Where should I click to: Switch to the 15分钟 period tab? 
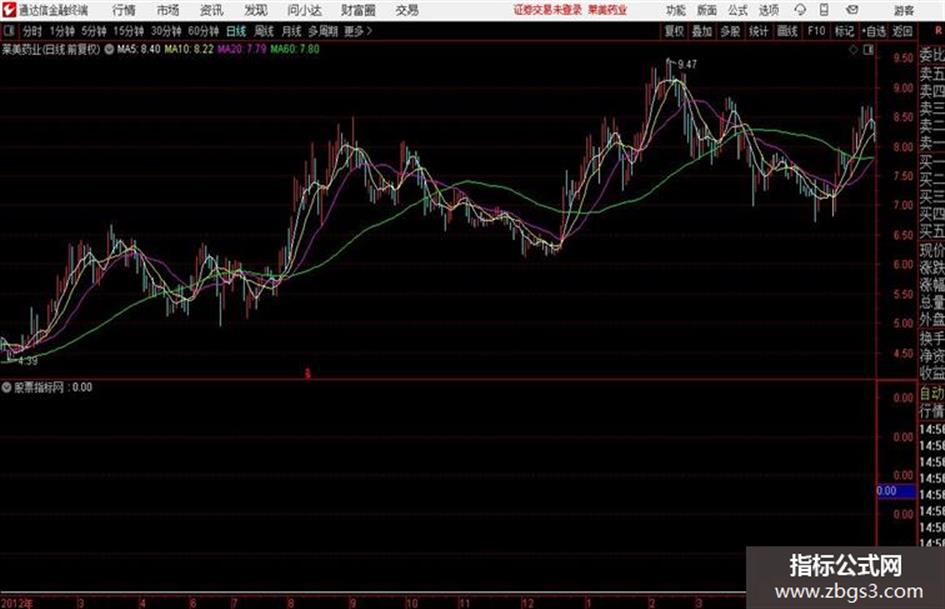(128, 31)
